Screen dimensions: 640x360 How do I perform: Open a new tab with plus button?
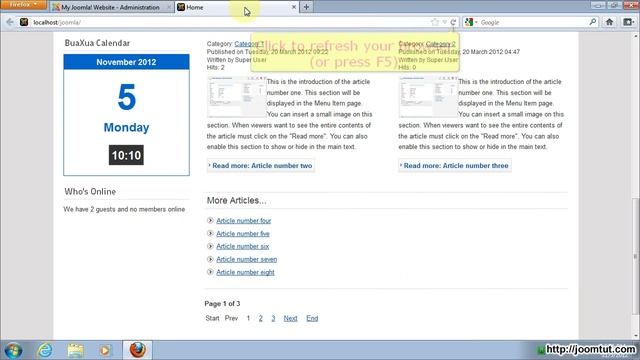306,7
